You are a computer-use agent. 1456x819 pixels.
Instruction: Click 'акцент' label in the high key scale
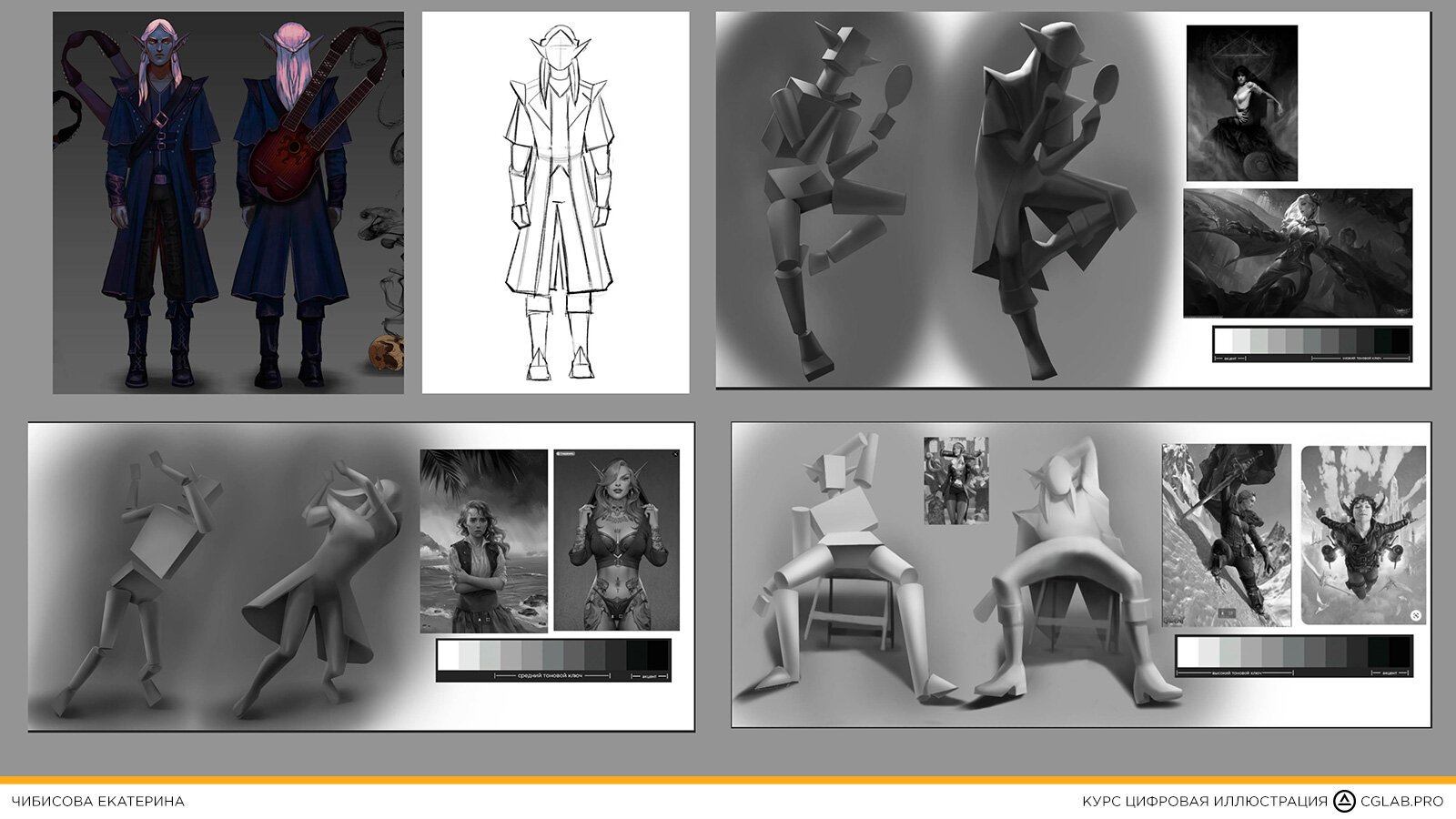(x=1390, y=672)
